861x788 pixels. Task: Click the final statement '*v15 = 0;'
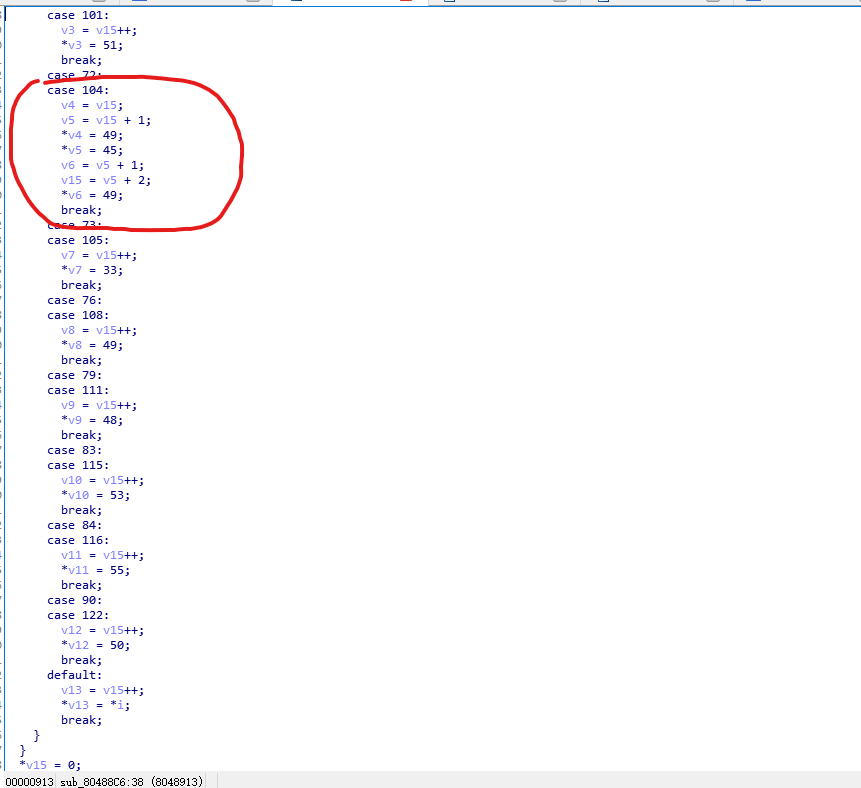pyautogui.click(x=51, y=765)
